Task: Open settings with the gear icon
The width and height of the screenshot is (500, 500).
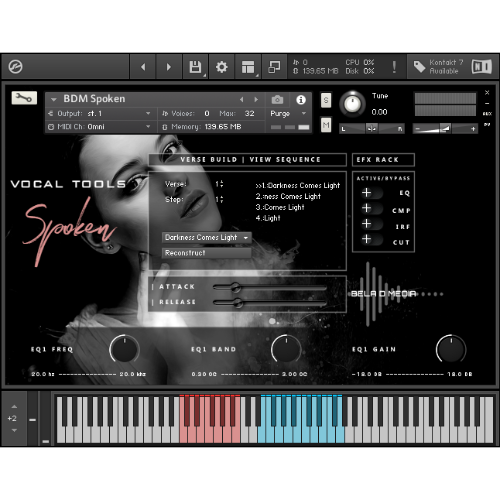Action: [x=221, y=67]
